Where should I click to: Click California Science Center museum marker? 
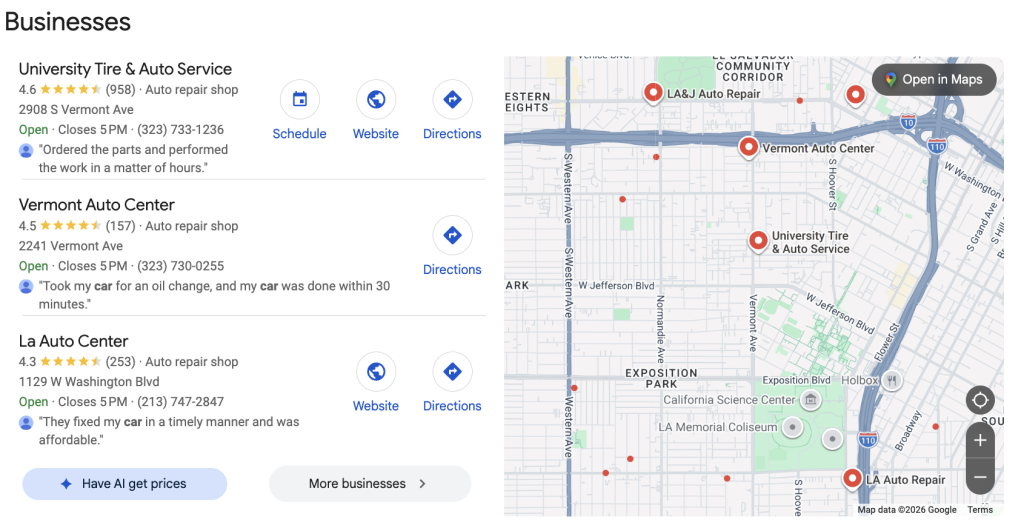[810, 399]
